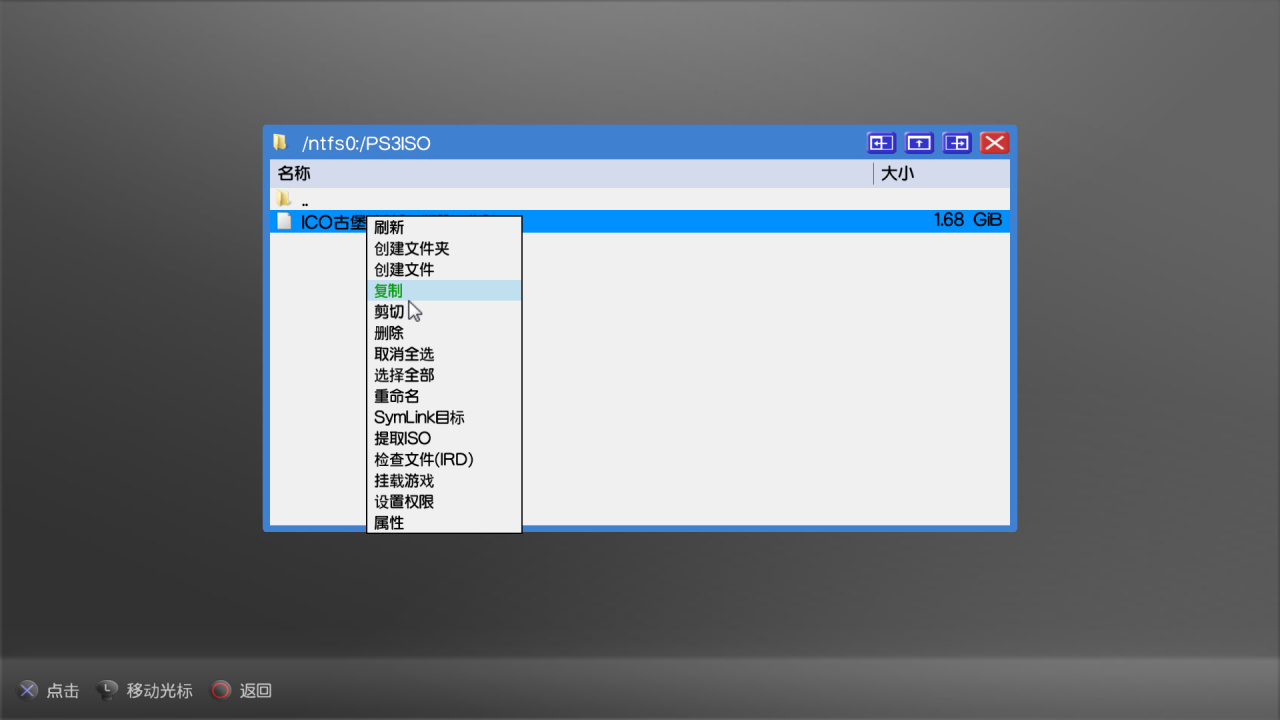
Task: Choose 提取ISO menu entry
Action: pos(444,438)
